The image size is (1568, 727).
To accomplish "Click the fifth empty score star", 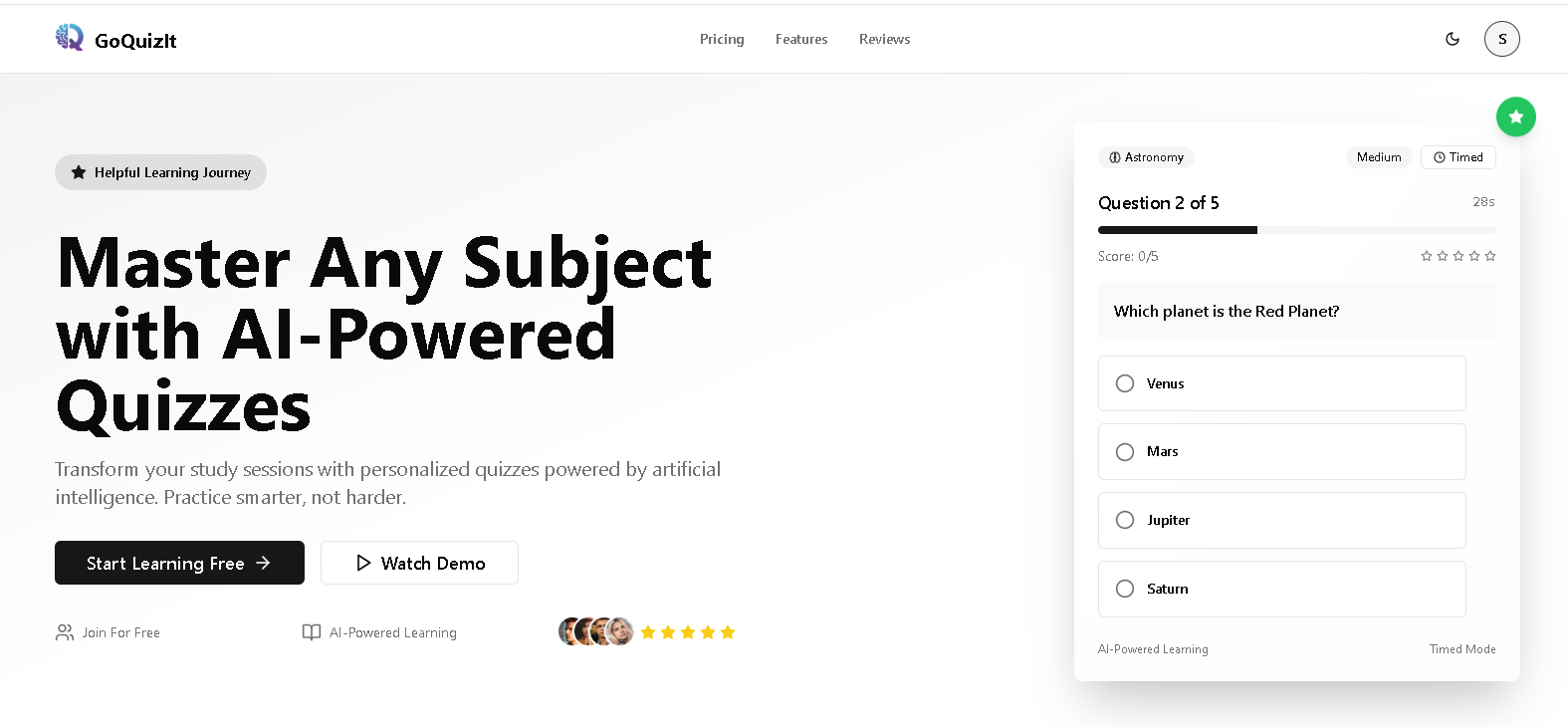I will coord(1490,256).
